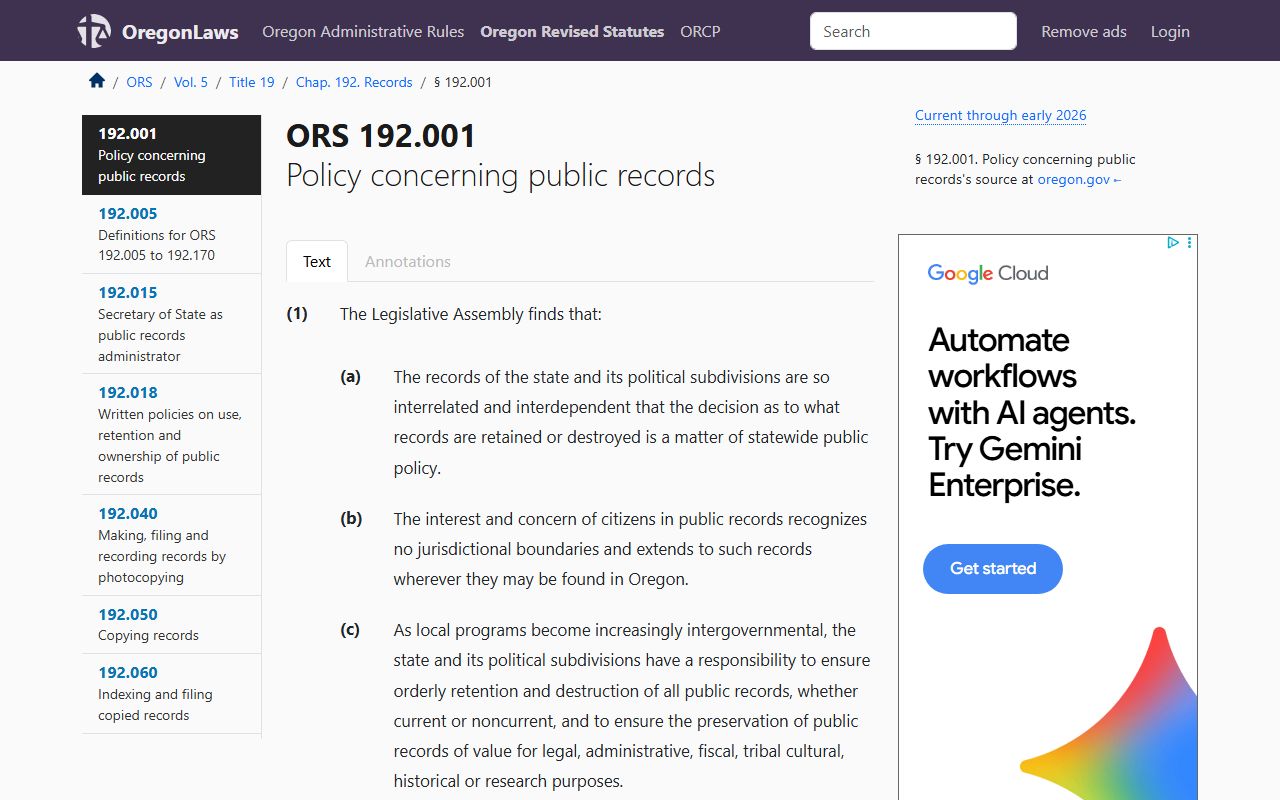Click '§ 192.001' breadcrumb text
Screen dimensions: 1280x800
[x=463, y=82]
